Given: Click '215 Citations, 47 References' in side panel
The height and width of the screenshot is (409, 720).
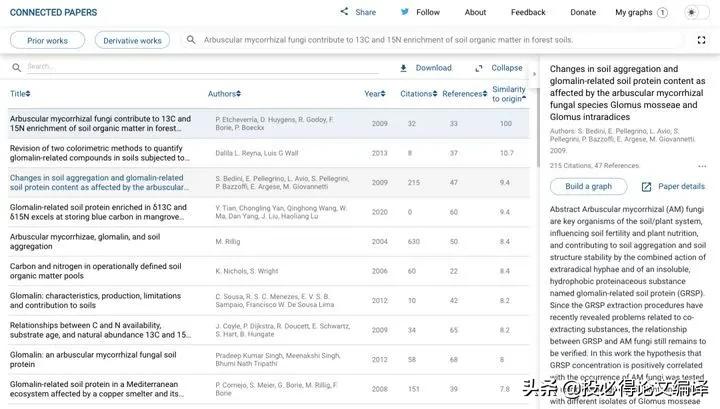Looking at the screenshot, I should pyautogui.click(x=594, y=165).
